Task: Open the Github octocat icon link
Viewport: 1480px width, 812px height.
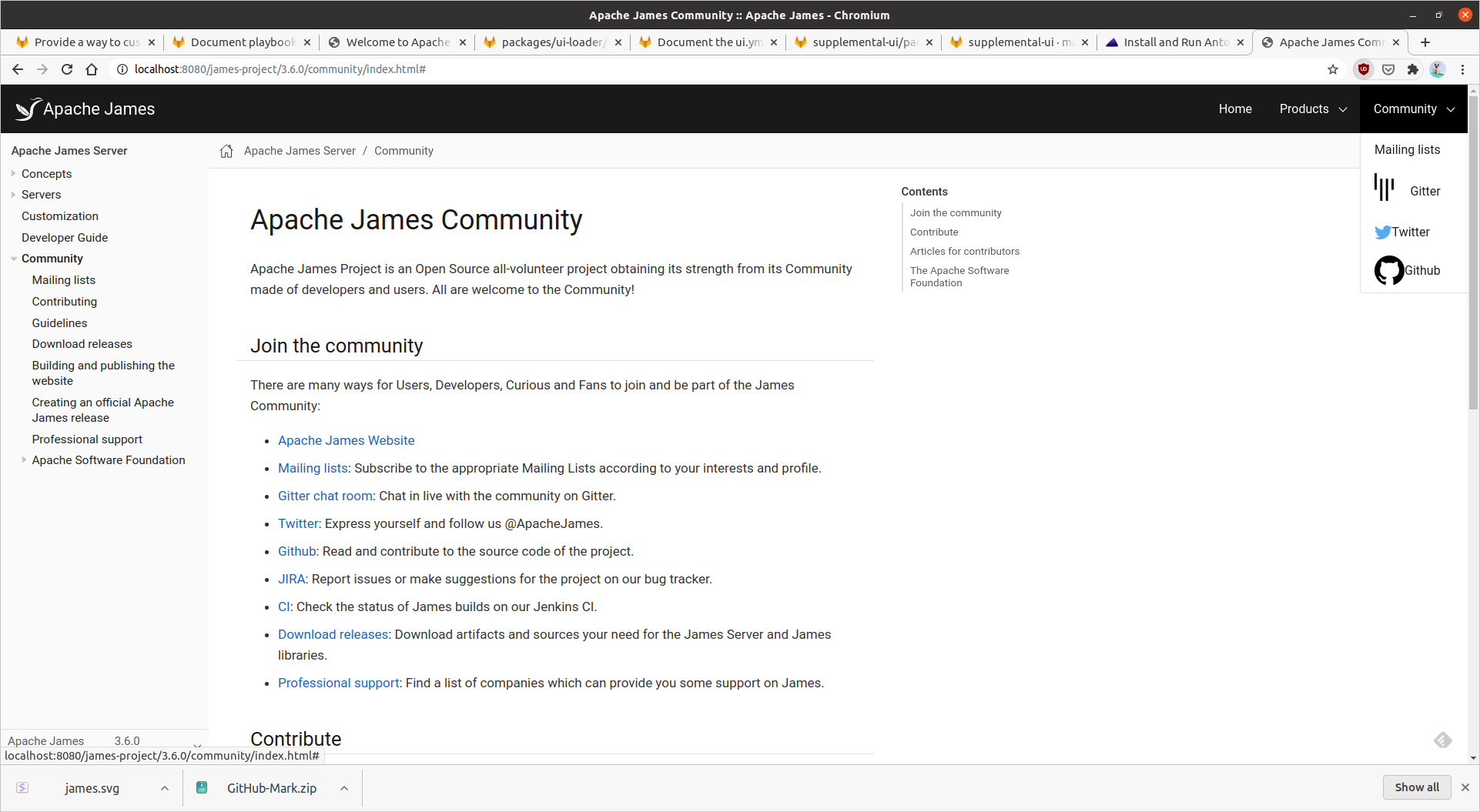Action: pyautogui.click(x=1389, y=270)
